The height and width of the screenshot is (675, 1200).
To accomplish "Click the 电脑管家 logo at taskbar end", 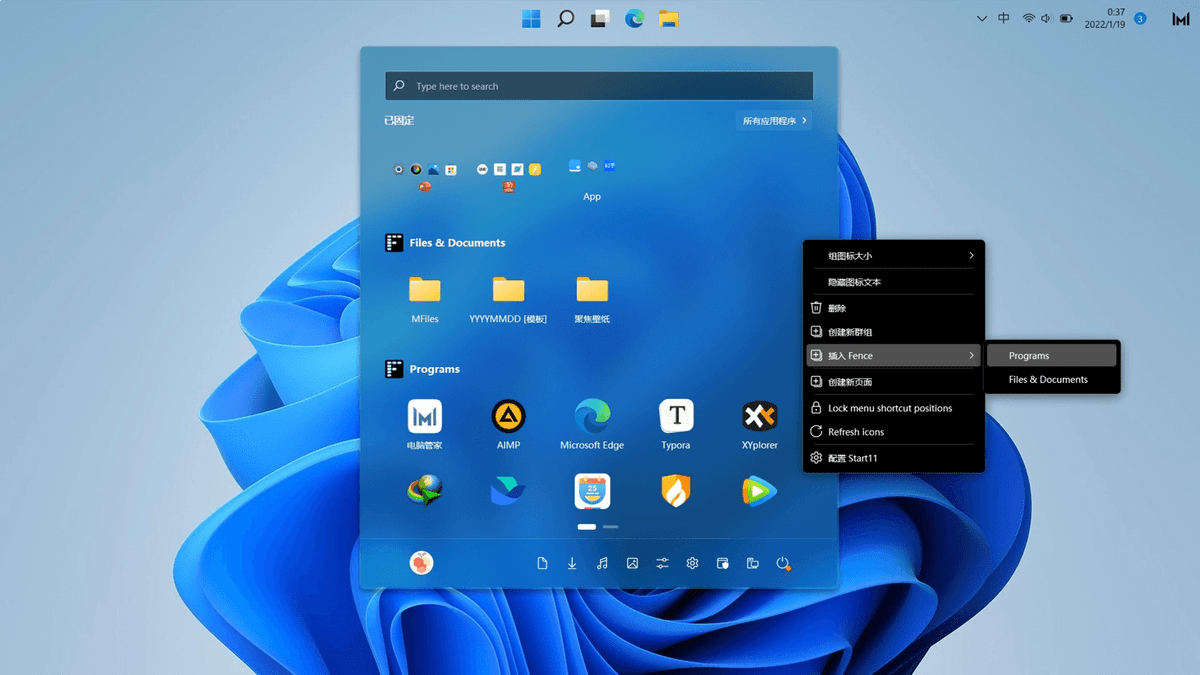I will tap(1180, 19).
